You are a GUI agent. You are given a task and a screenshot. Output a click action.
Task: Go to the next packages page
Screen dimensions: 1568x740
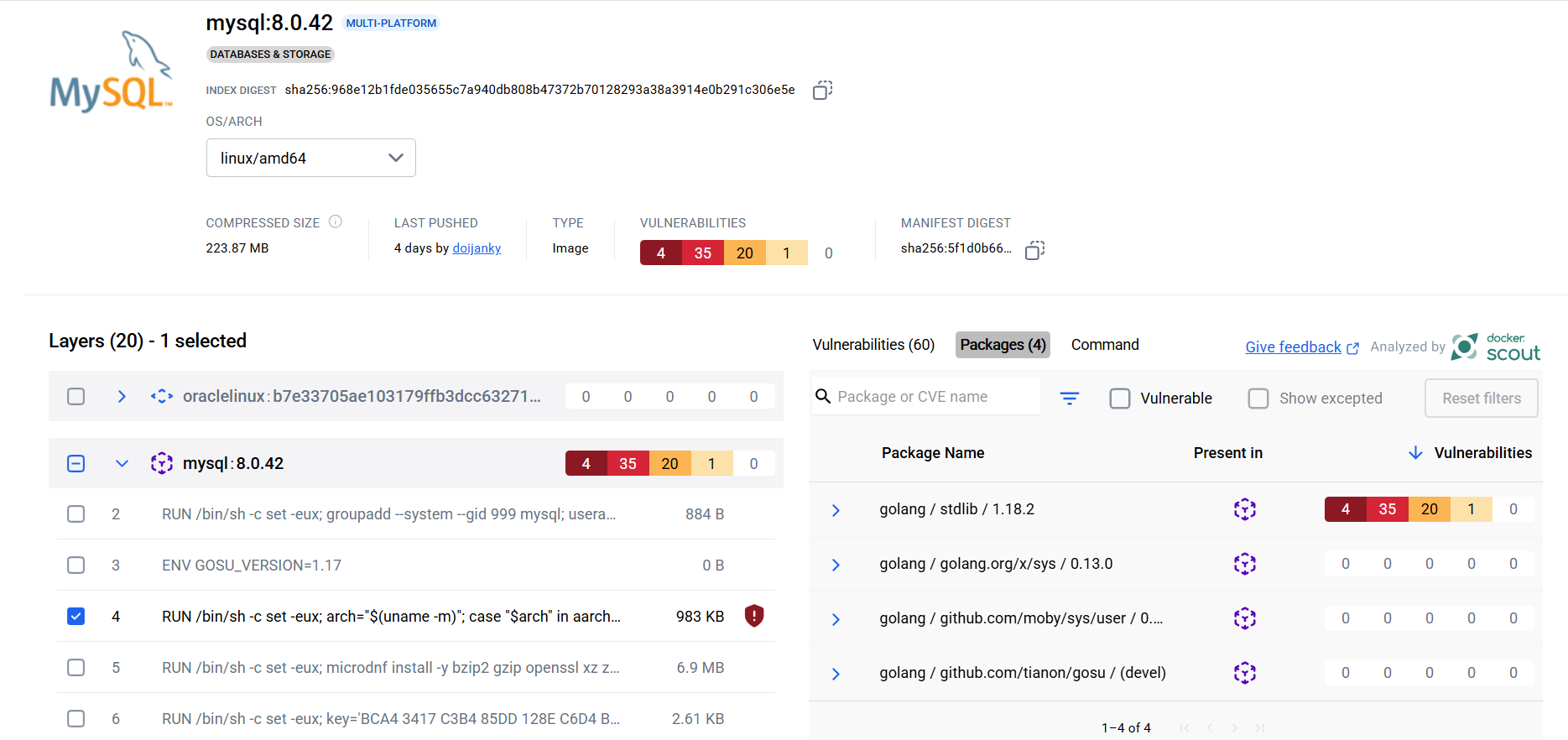point(1235,728)
